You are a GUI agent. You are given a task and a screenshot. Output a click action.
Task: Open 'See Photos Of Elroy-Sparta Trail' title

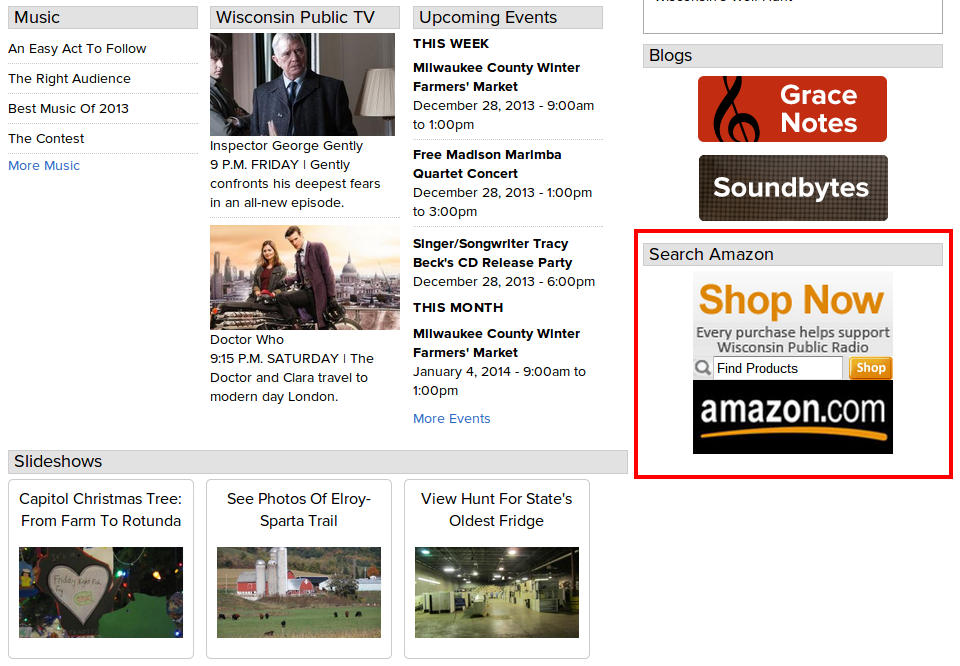(x=299, y=510)
